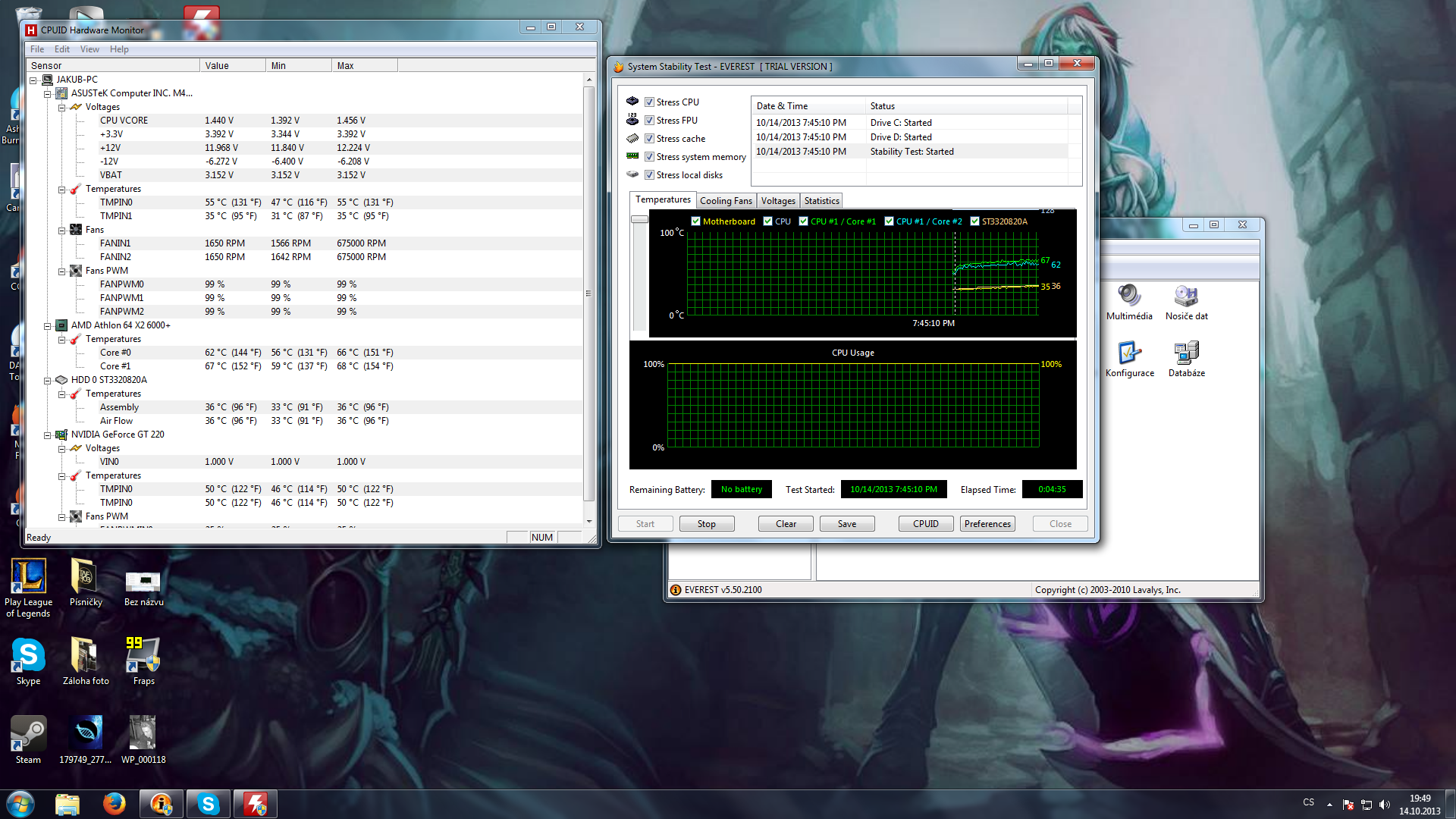Collapse AMD Athlon 64 X2 6000+ node
The image size is (1456, 819).
(x=48, y=326)
